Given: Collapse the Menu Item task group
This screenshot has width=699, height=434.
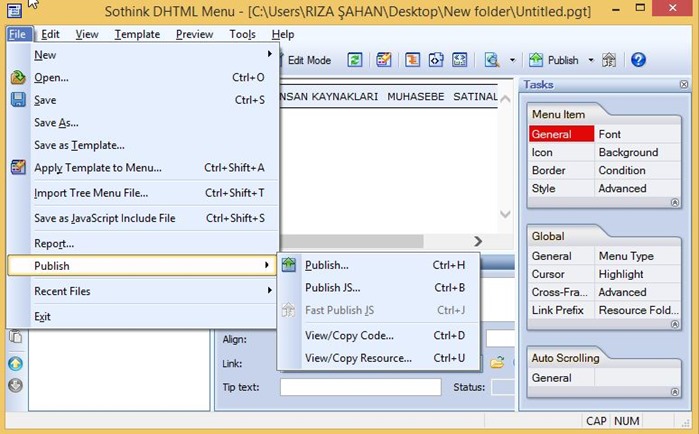Looking at the screenshot, I should 675,203.
